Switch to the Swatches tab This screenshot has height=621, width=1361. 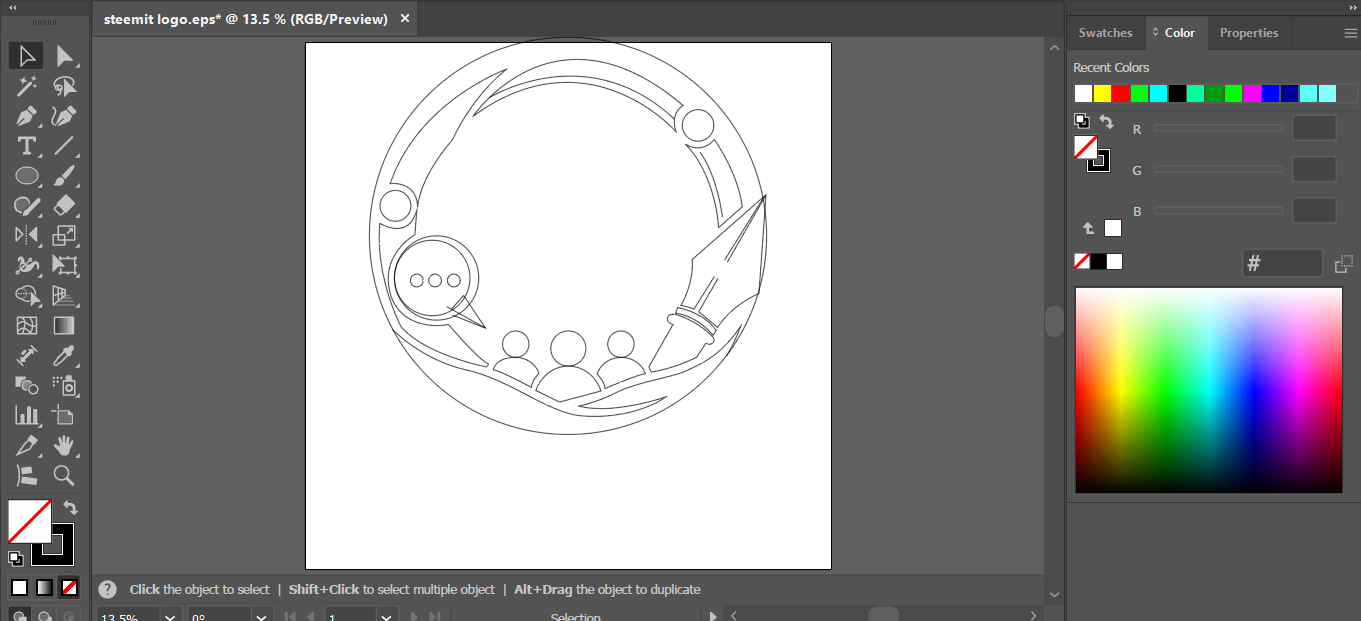1105,33
